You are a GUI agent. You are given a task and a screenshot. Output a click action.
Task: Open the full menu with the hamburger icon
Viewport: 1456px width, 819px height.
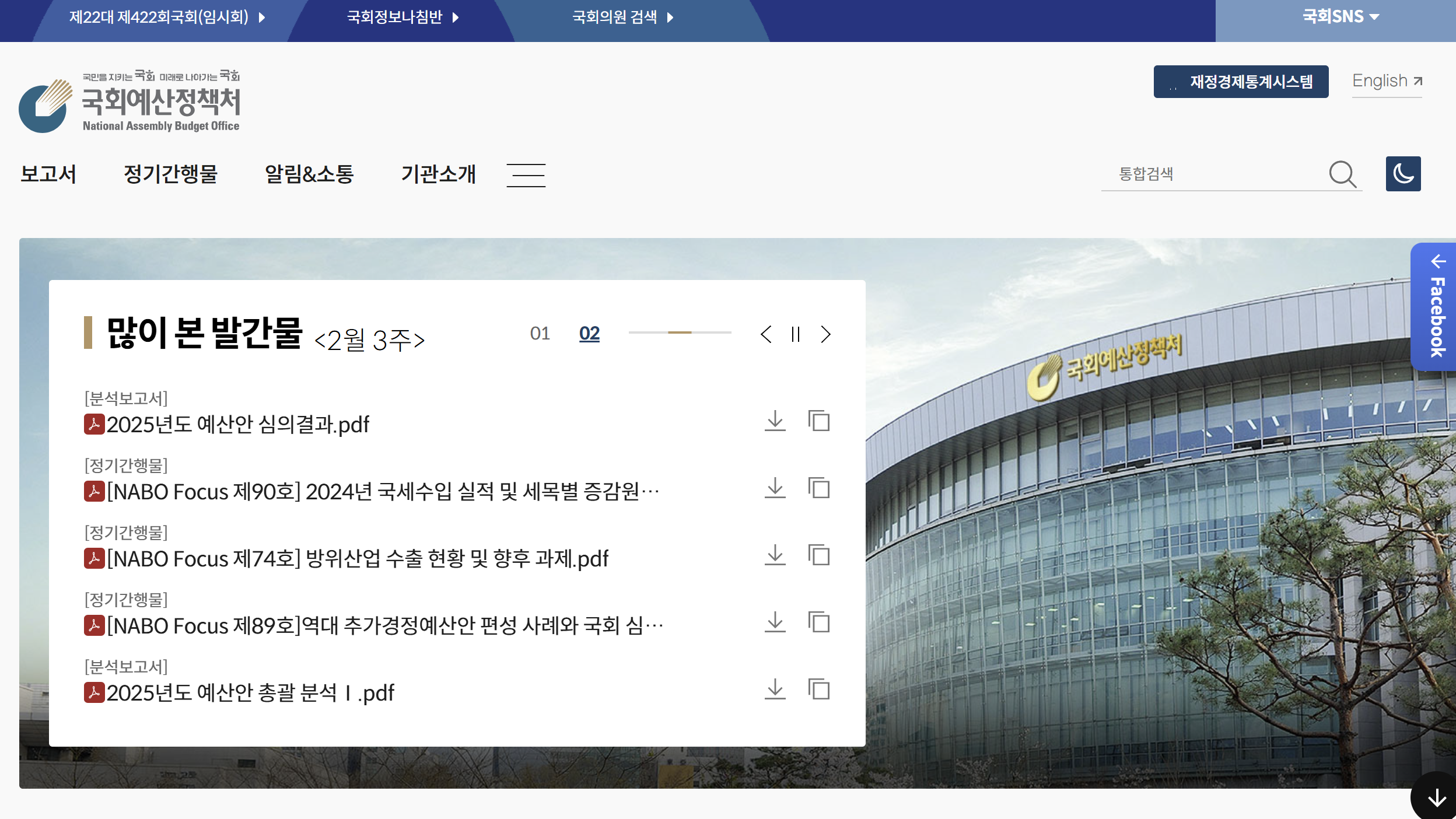[x=526, y=174]
